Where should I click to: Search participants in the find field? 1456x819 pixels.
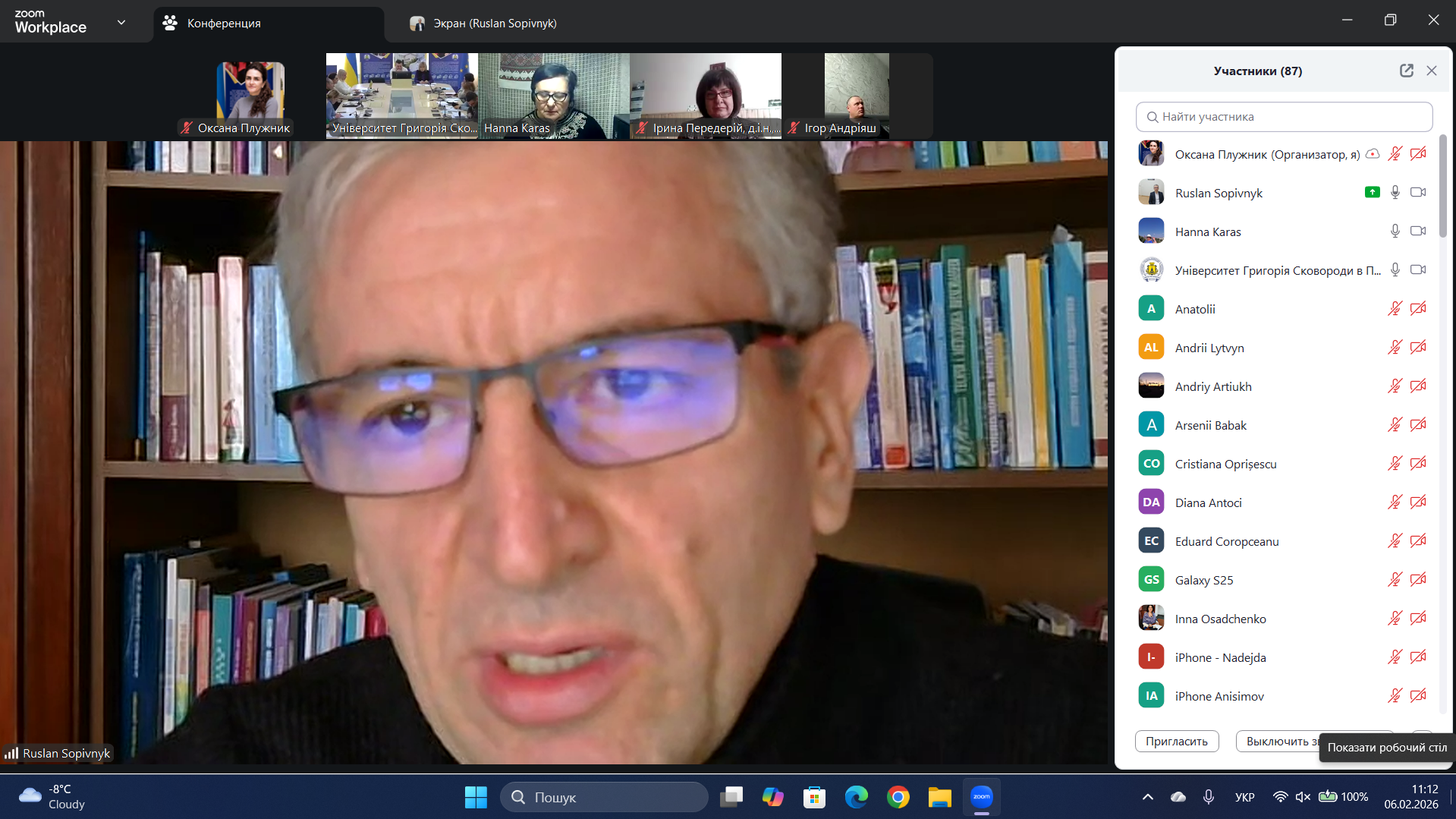pos(1284,117)
